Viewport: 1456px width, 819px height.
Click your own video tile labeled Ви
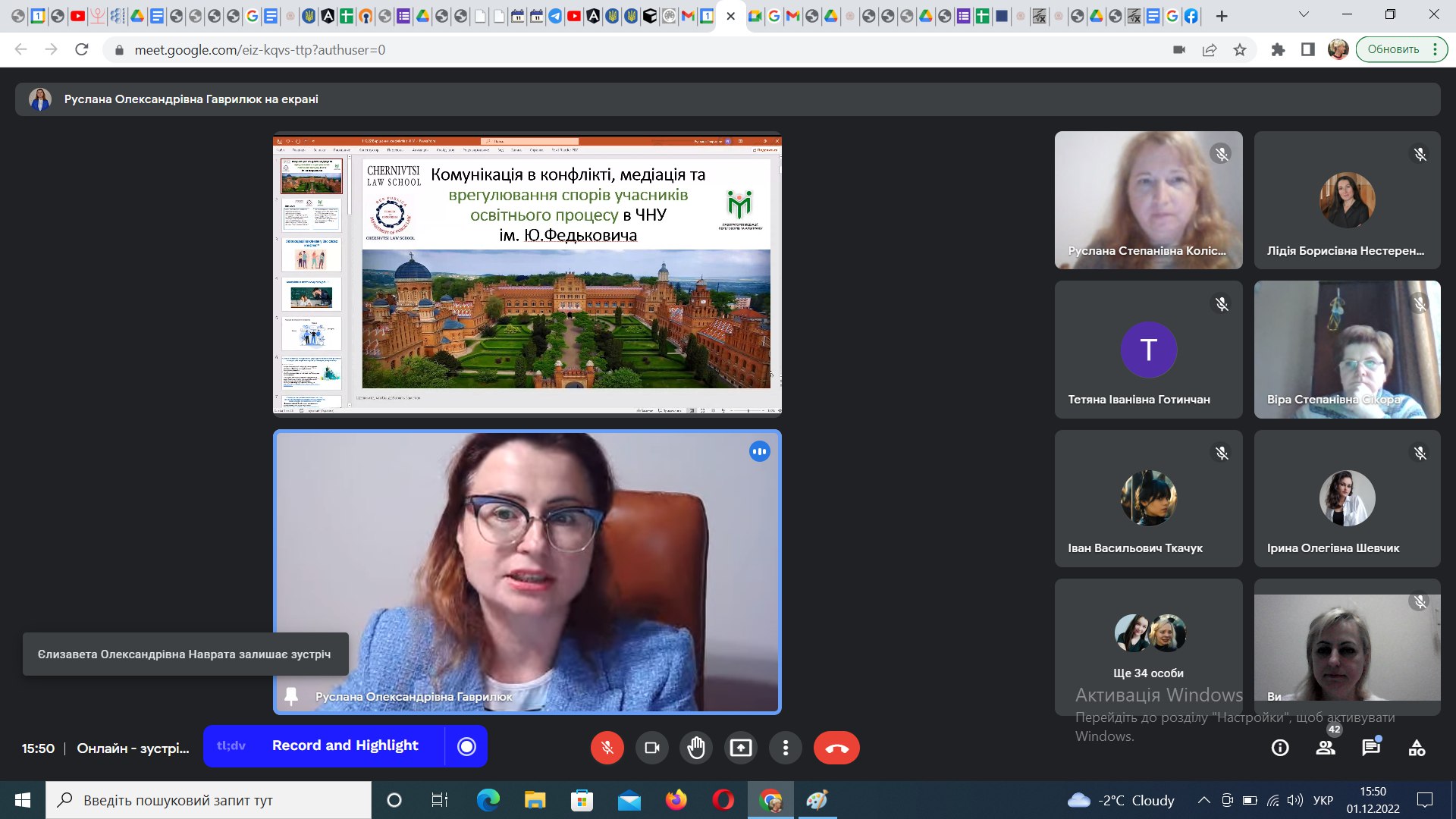coord(1347,647)
